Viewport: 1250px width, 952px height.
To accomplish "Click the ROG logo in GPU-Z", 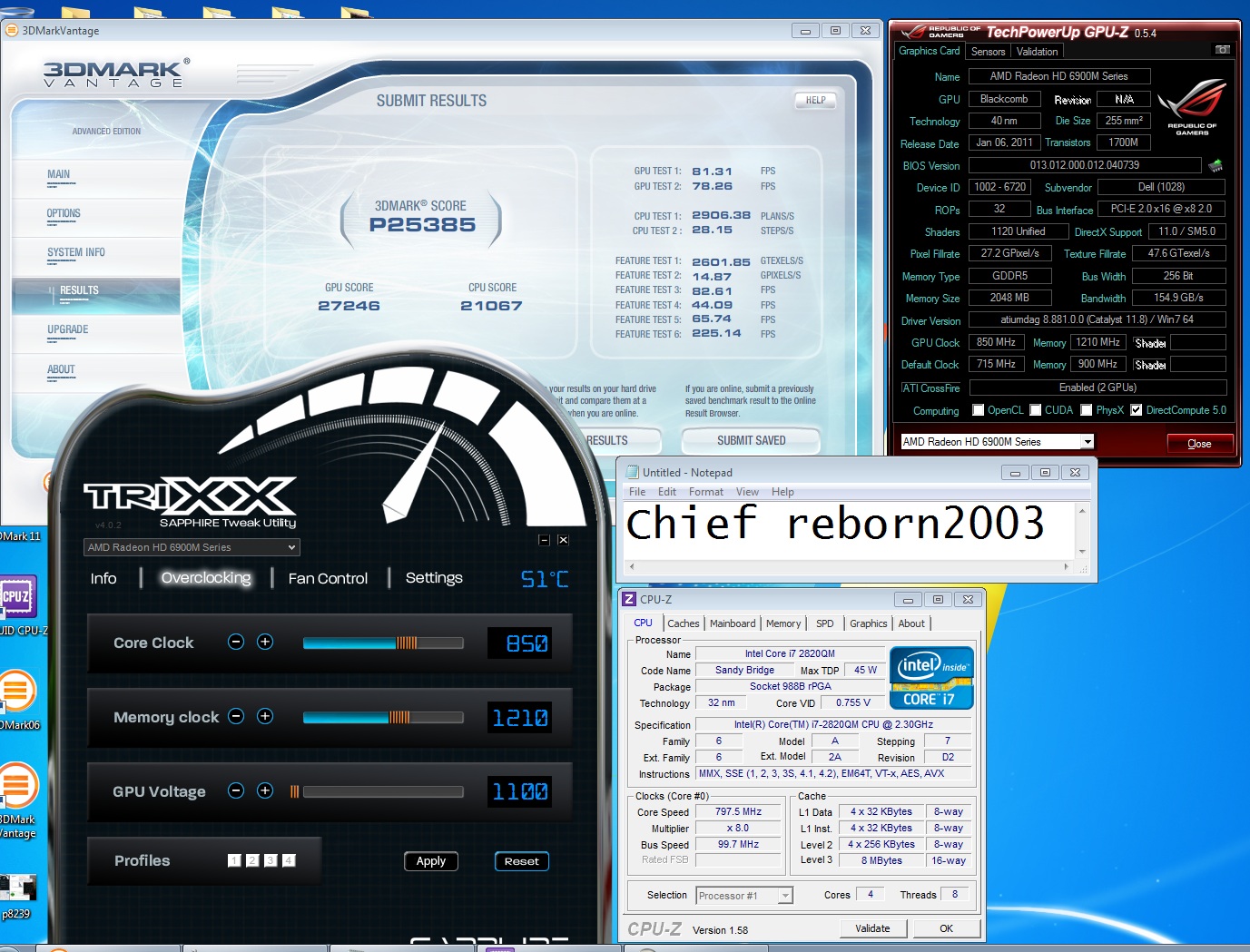I will click(1192, 107).
